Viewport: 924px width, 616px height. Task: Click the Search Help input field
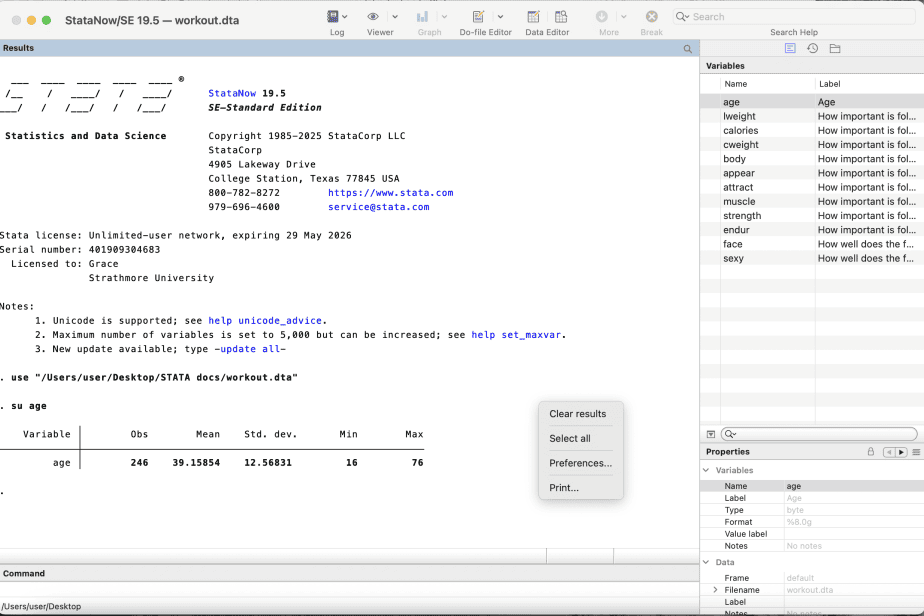point(795,17)
